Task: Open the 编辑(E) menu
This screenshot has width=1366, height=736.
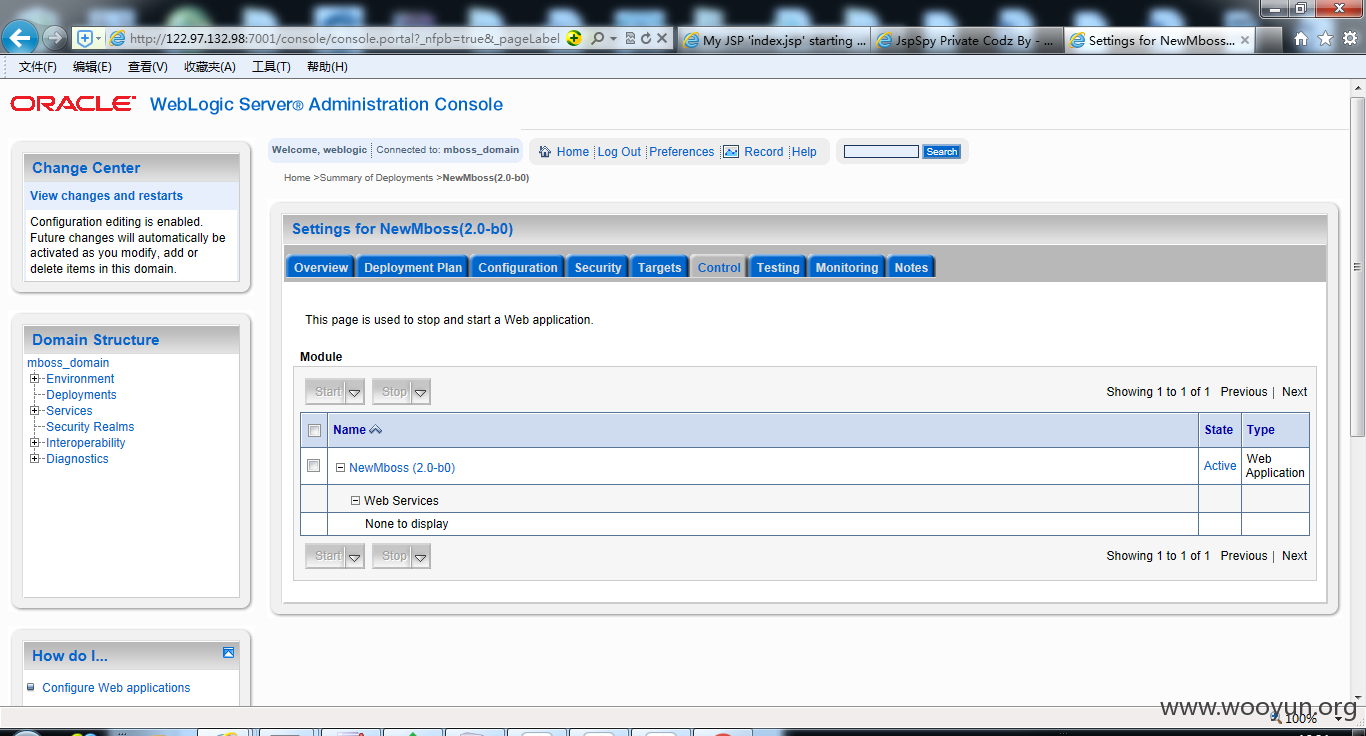Action: point(92,67)
